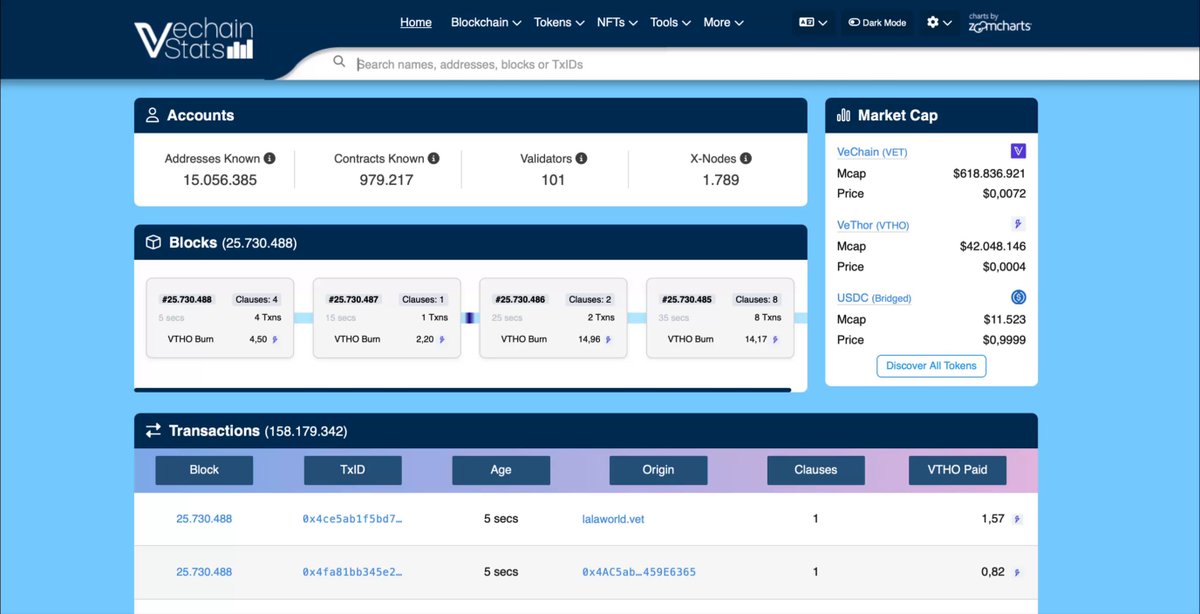Open the lalaworld.vet origin address
The image size is (1200, 614).
click(613, 519)
